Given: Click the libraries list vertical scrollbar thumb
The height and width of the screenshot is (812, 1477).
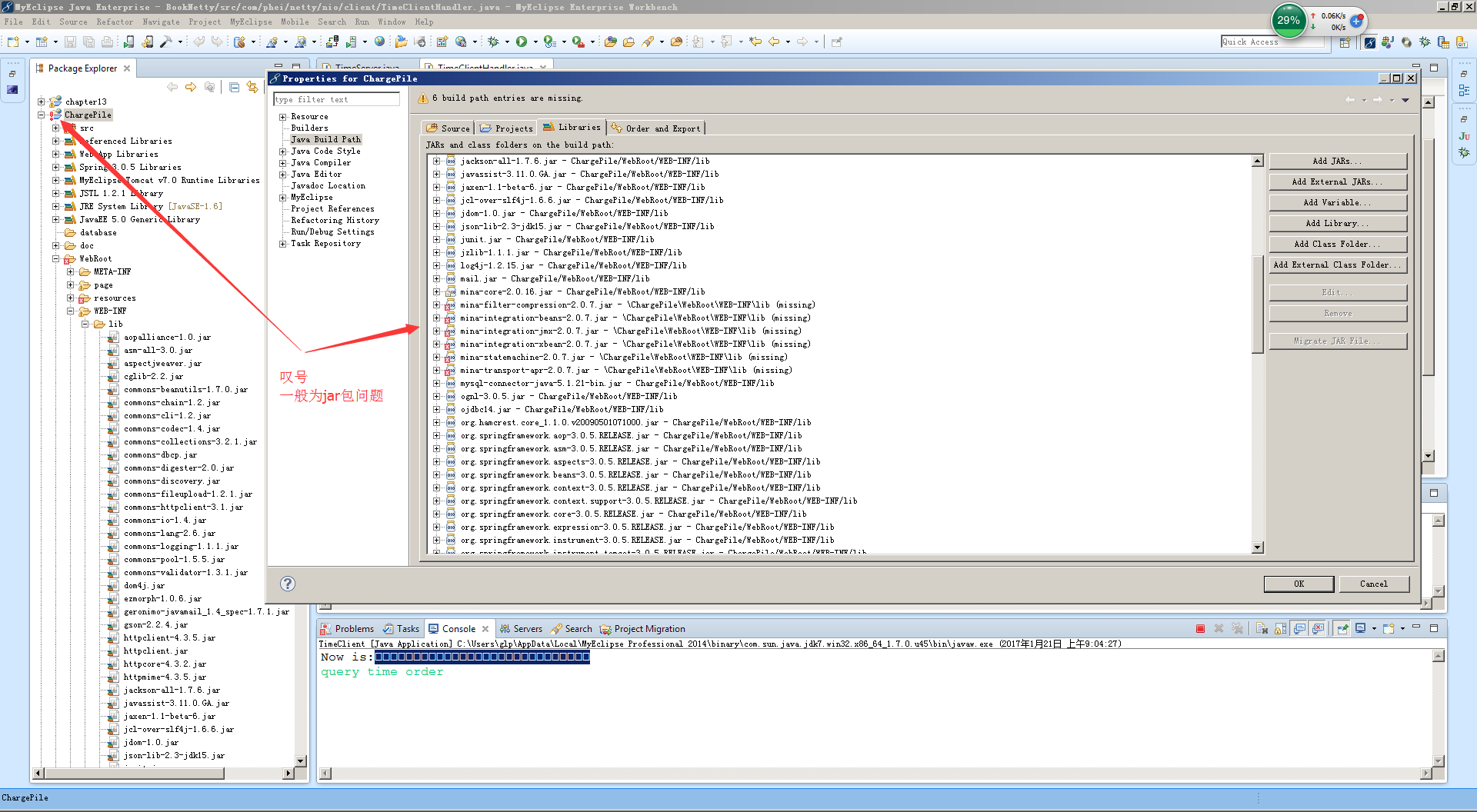Looking at the screenshot, I should coord(1258,304).
